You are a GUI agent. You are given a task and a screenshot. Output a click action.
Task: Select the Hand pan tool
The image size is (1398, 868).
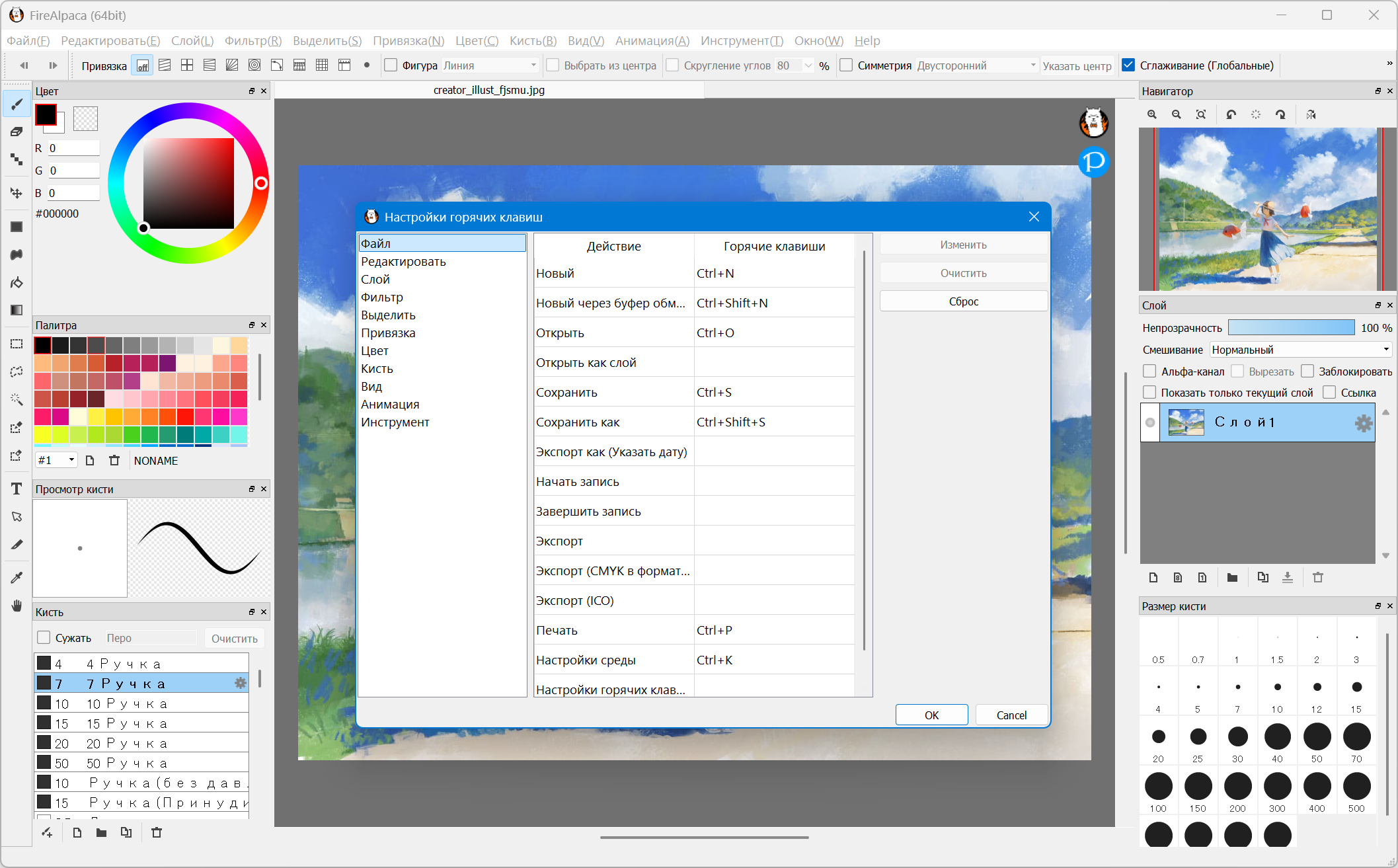click(17, 606)
